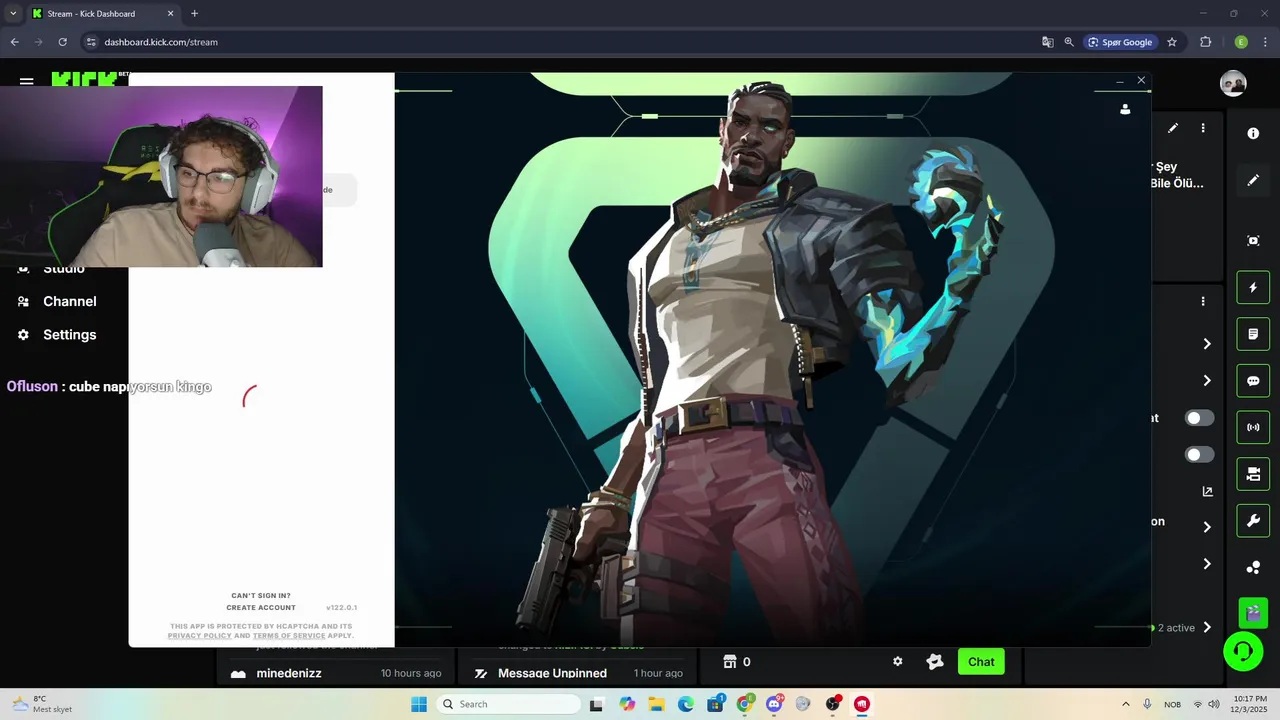Expand the first chevron row in right panel
Viewport: 1280px width, 720px height.
[x=1207, y=344]
